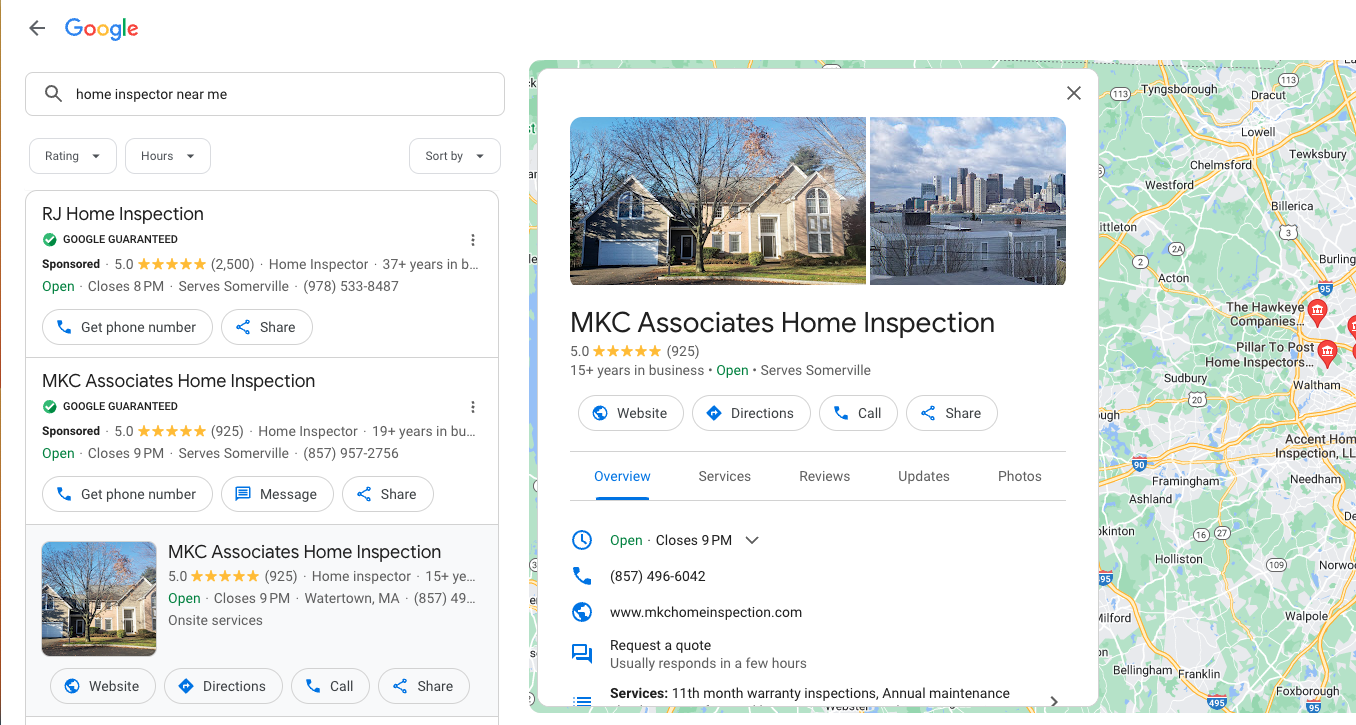
Task: Switch to the Reviews tab
Action: pos(825,477)
